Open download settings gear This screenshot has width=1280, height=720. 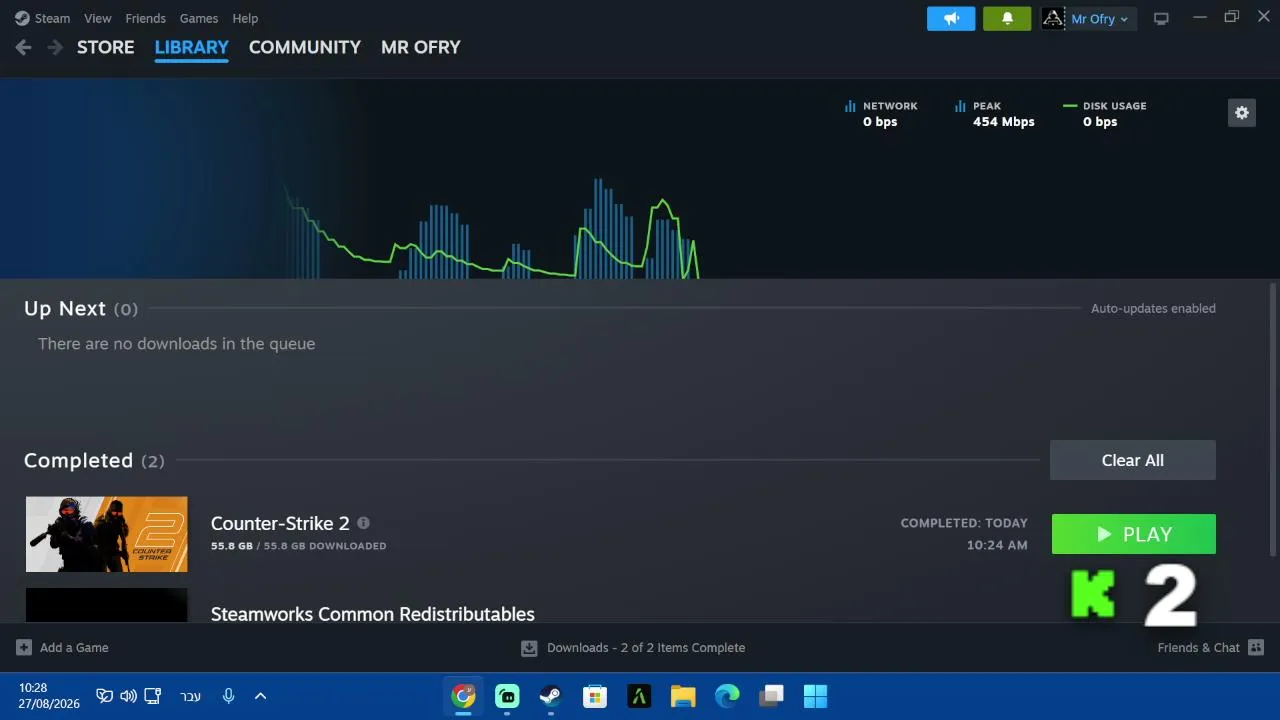tap(1242, 113)
